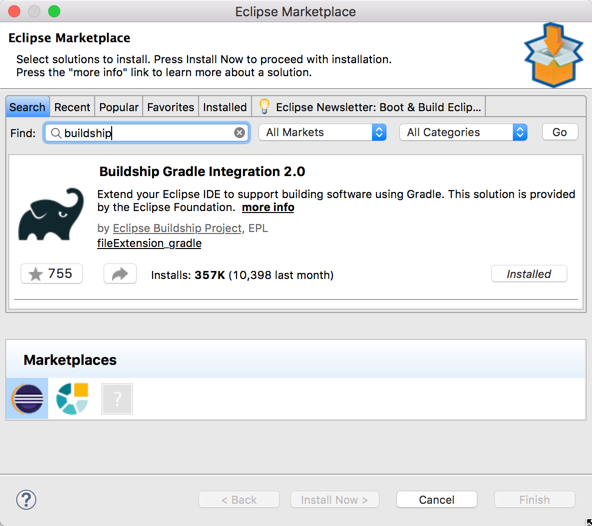Image resolution: width=592 pixels, height=526 pixels.
Task: Click the Gradle elephant logo
Action: tap(51, 214)
